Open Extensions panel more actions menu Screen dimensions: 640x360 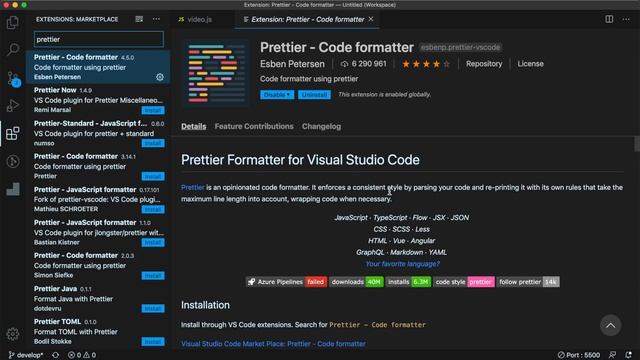coord(156,19)
